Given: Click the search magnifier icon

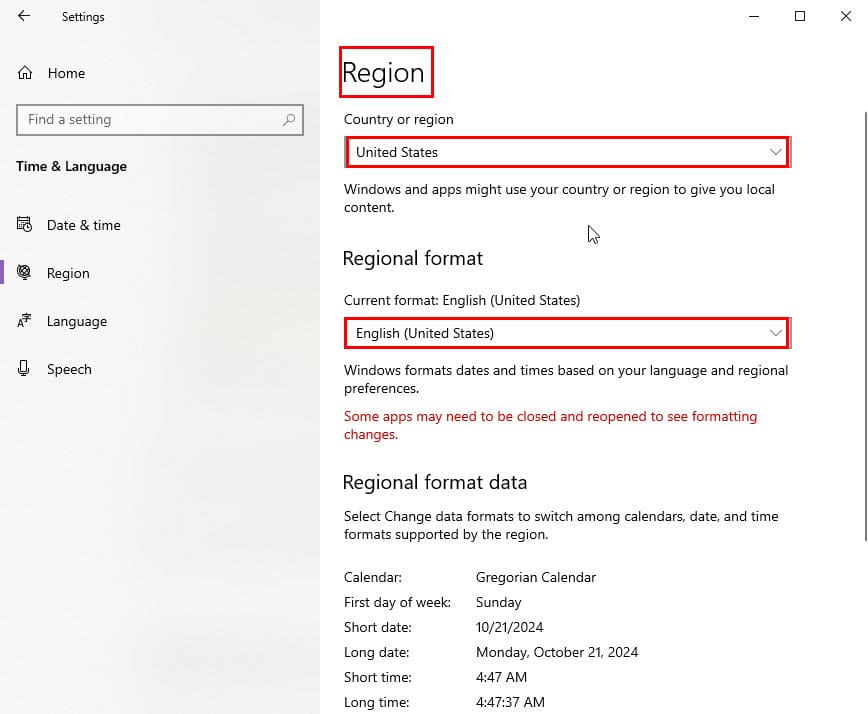Looking at the screenshot, I should [x=289, y=120].
